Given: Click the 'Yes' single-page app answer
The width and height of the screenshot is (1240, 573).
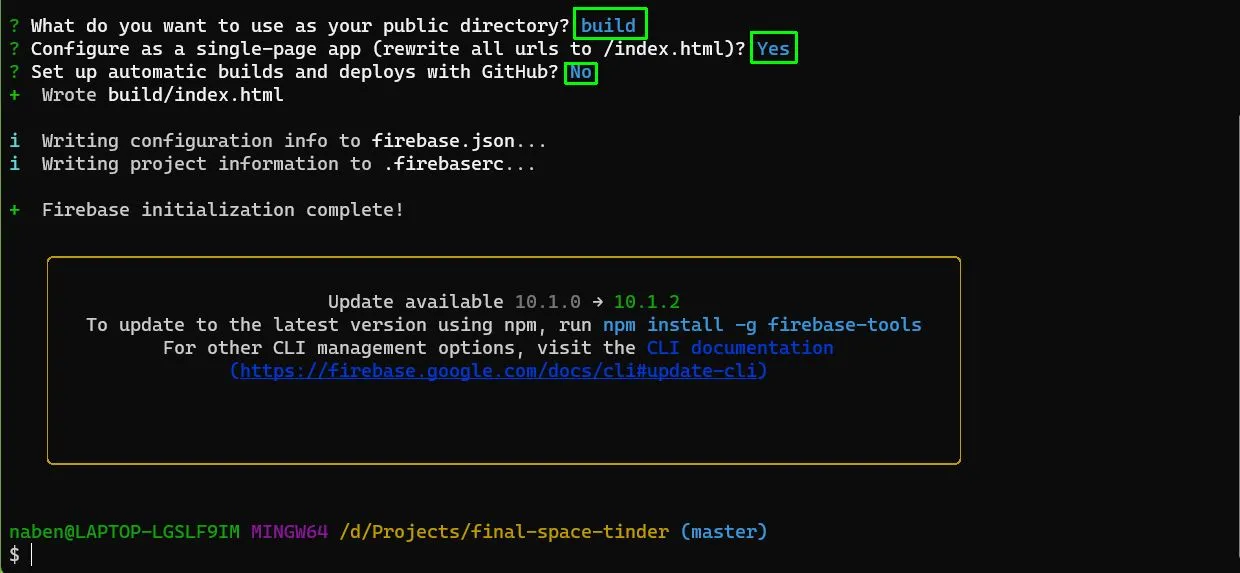Looking at the screenshot, I should coord(774,48).
